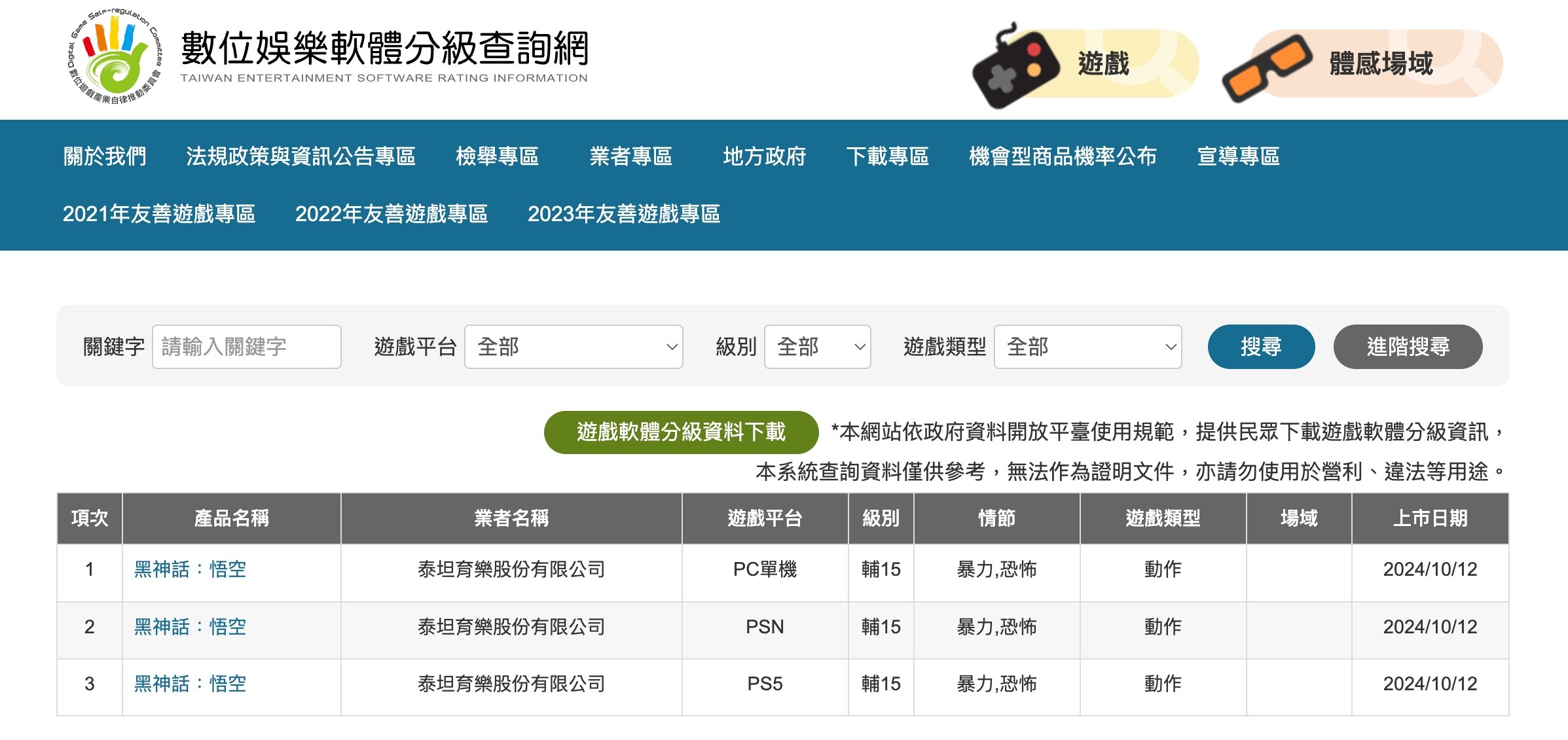
Task: Open 黑神話：悟空 link in PSN row
Action: 190,627
